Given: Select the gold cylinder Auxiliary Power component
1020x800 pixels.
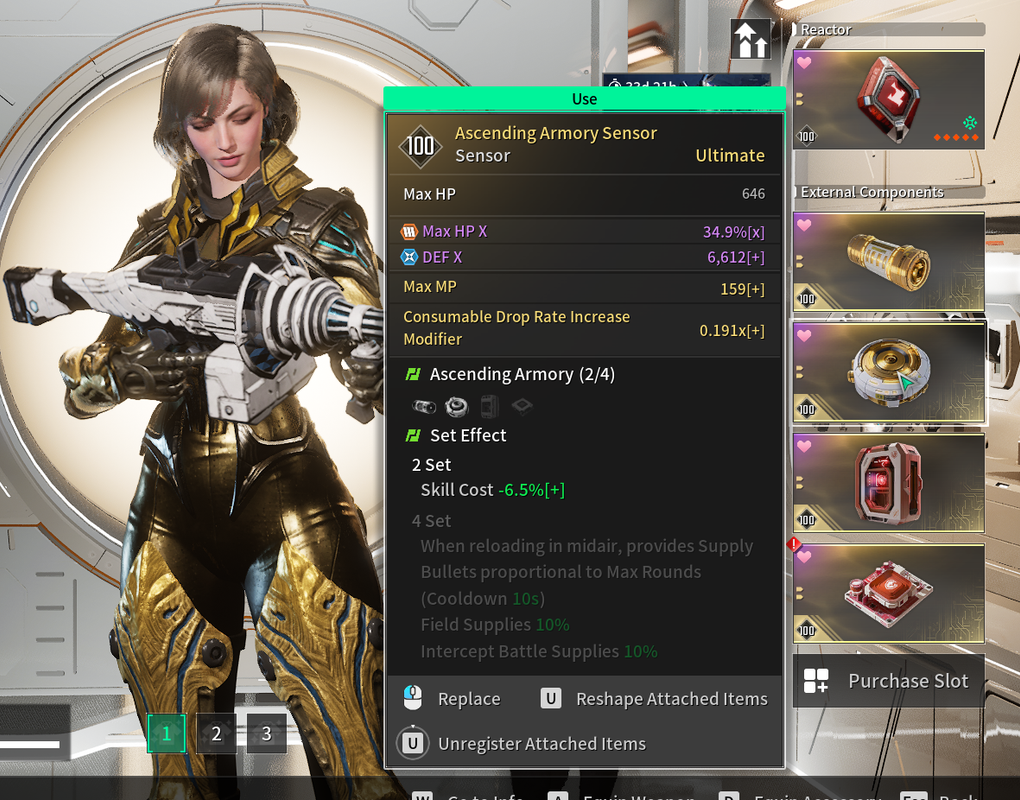Looking at the screenshot, I should [x=889, y=261].
